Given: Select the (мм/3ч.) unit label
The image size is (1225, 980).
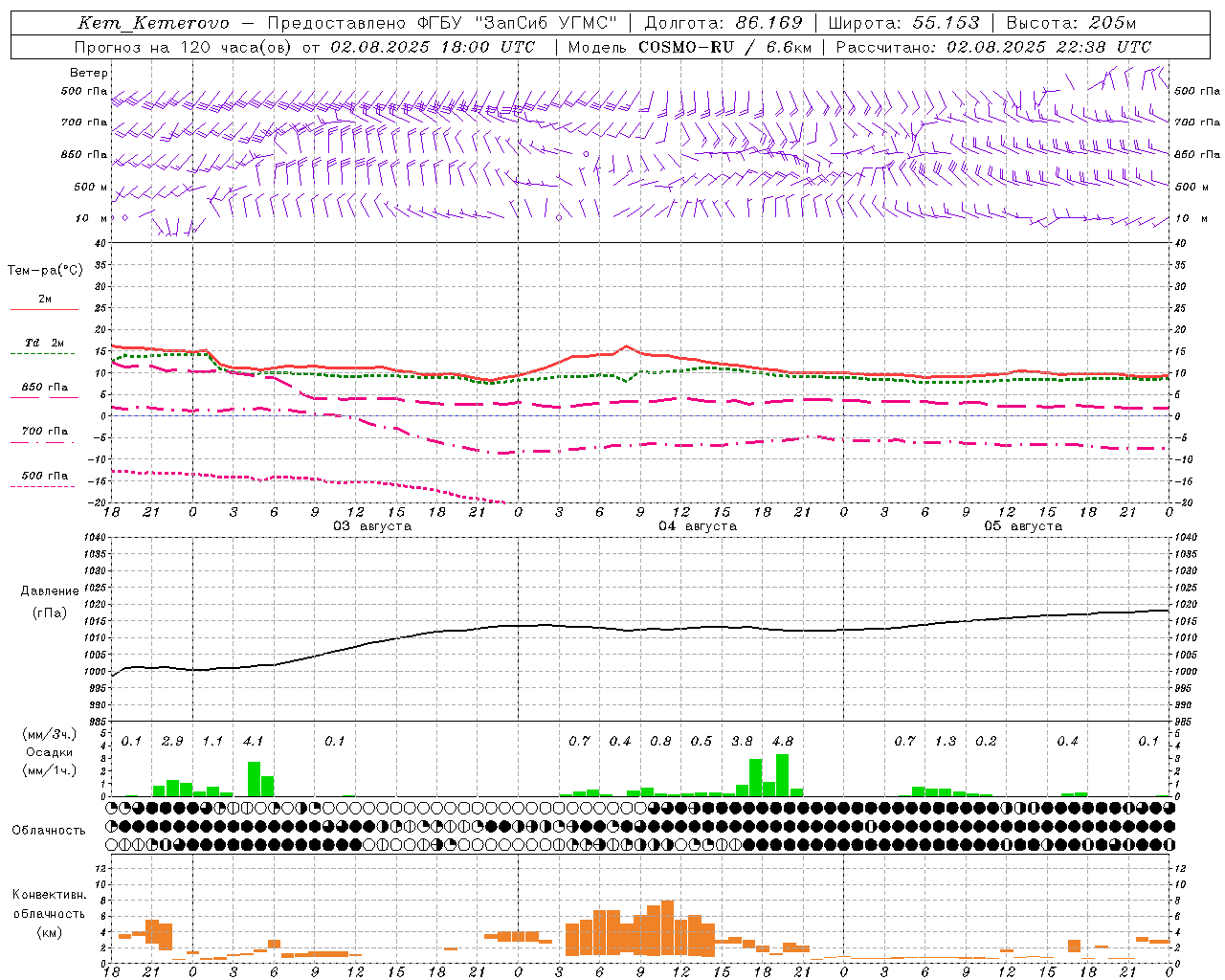Looking at the screenshot, I should click(50, 735).
